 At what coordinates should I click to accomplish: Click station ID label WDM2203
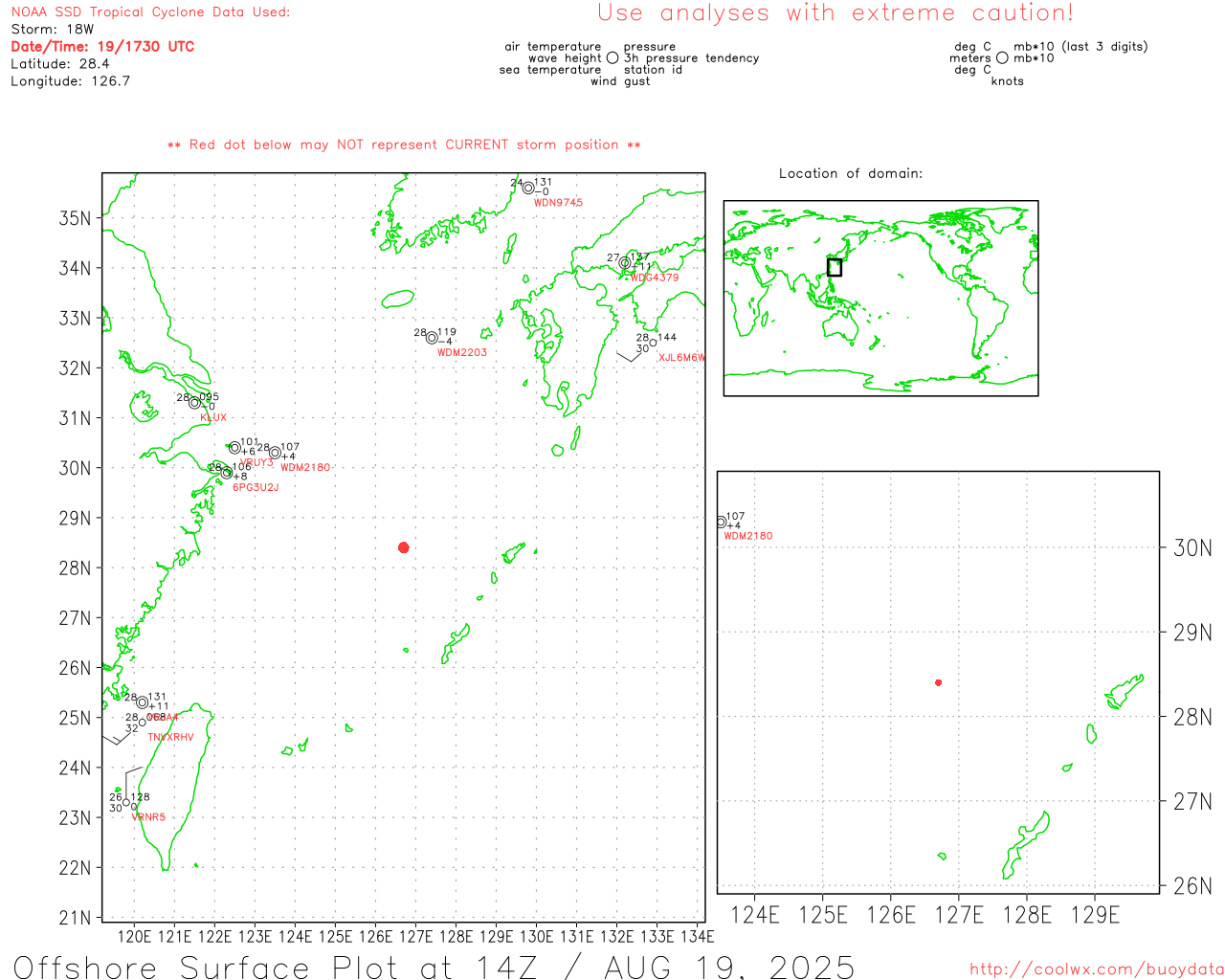pyautogui.click(x=462, y=352)
